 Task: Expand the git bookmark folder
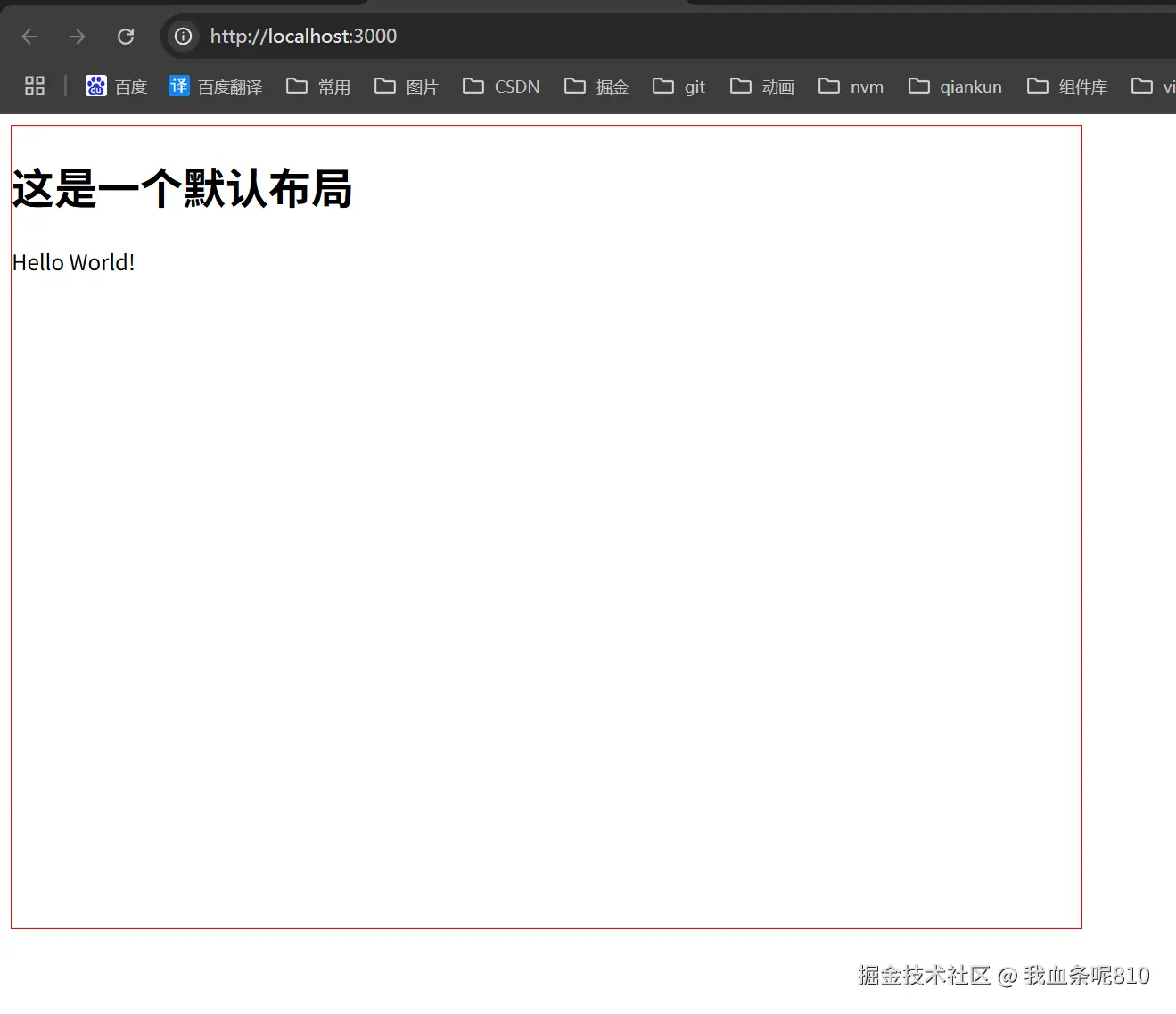coord(679,87)
